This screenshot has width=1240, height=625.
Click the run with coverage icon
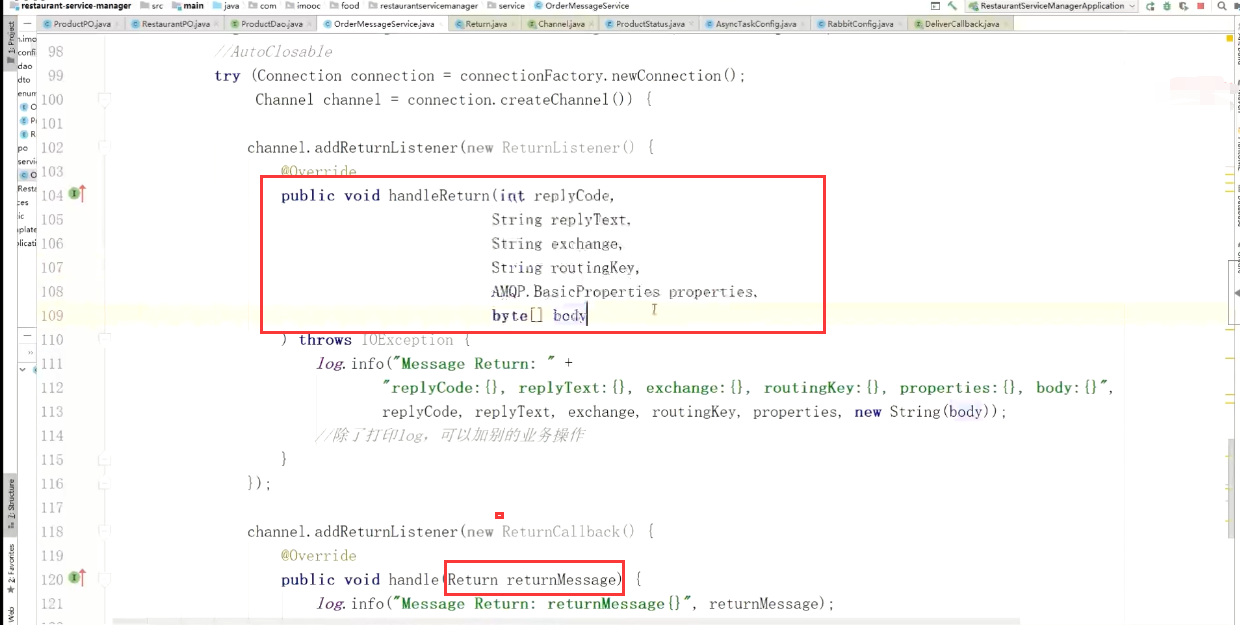[x=1183, y=6]
